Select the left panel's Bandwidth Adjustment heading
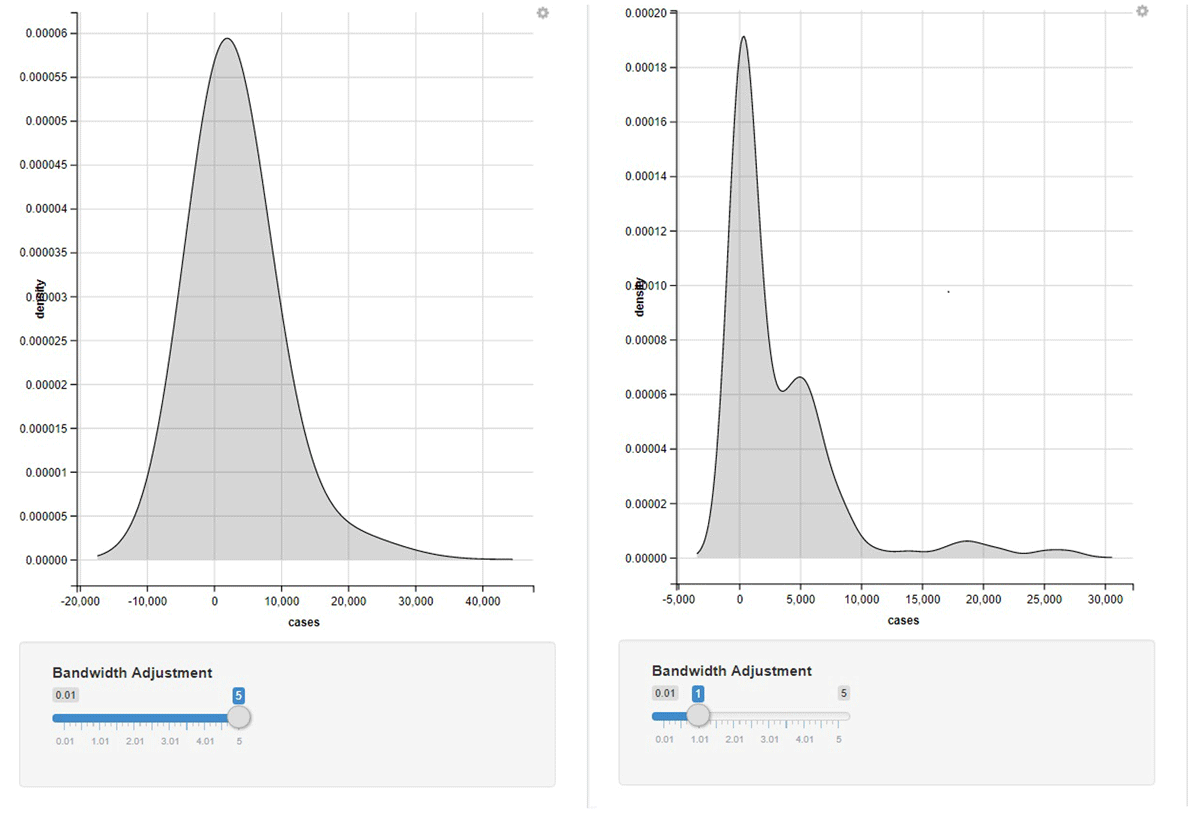The height and width of the screenshot is (815, 1200). (x=132, y=673)
